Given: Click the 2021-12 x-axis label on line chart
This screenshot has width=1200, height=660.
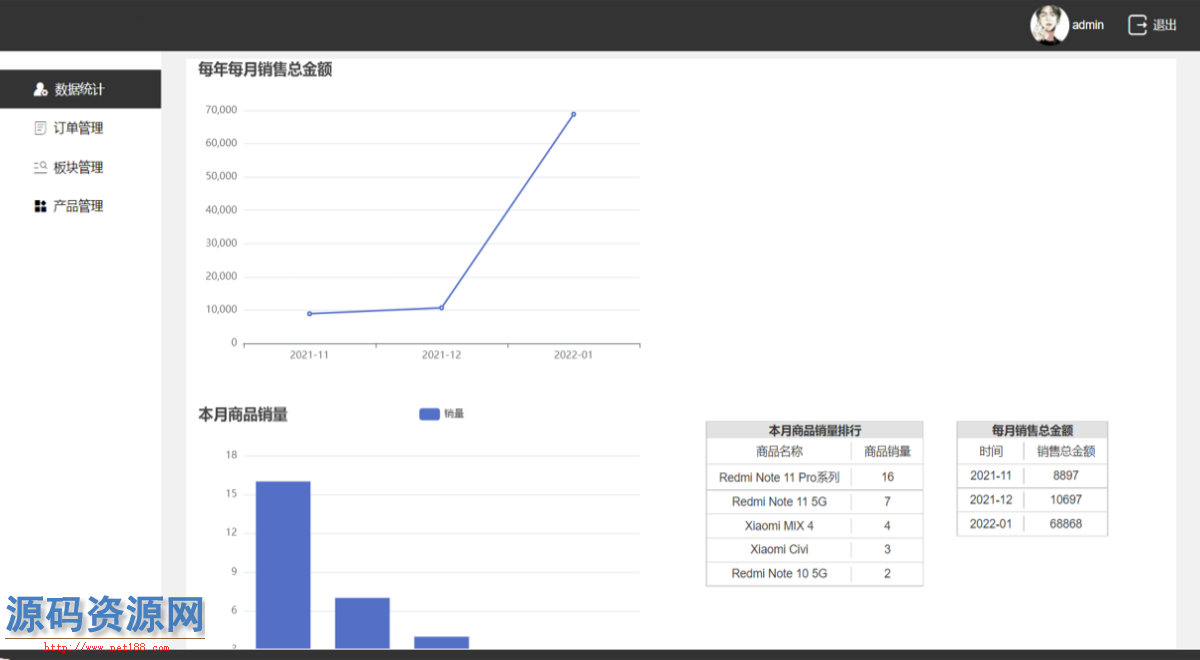Looking at the screenshot, I should [441, 355].
